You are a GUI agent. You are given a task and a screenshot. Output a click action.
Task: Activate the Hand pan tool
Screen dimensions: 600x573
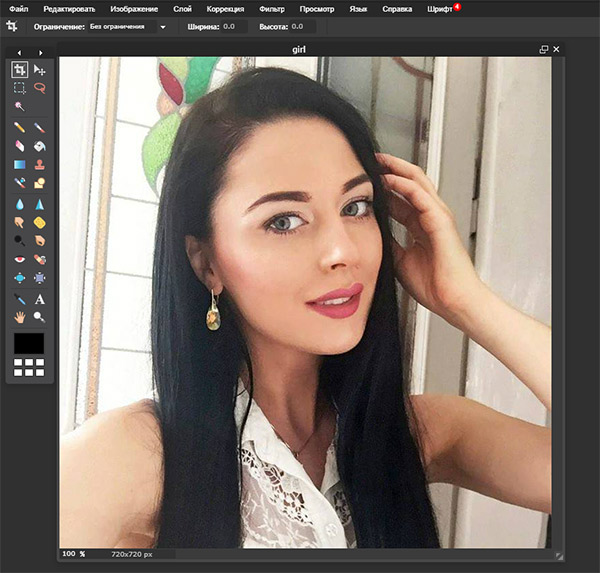click(x=20, y=317)
